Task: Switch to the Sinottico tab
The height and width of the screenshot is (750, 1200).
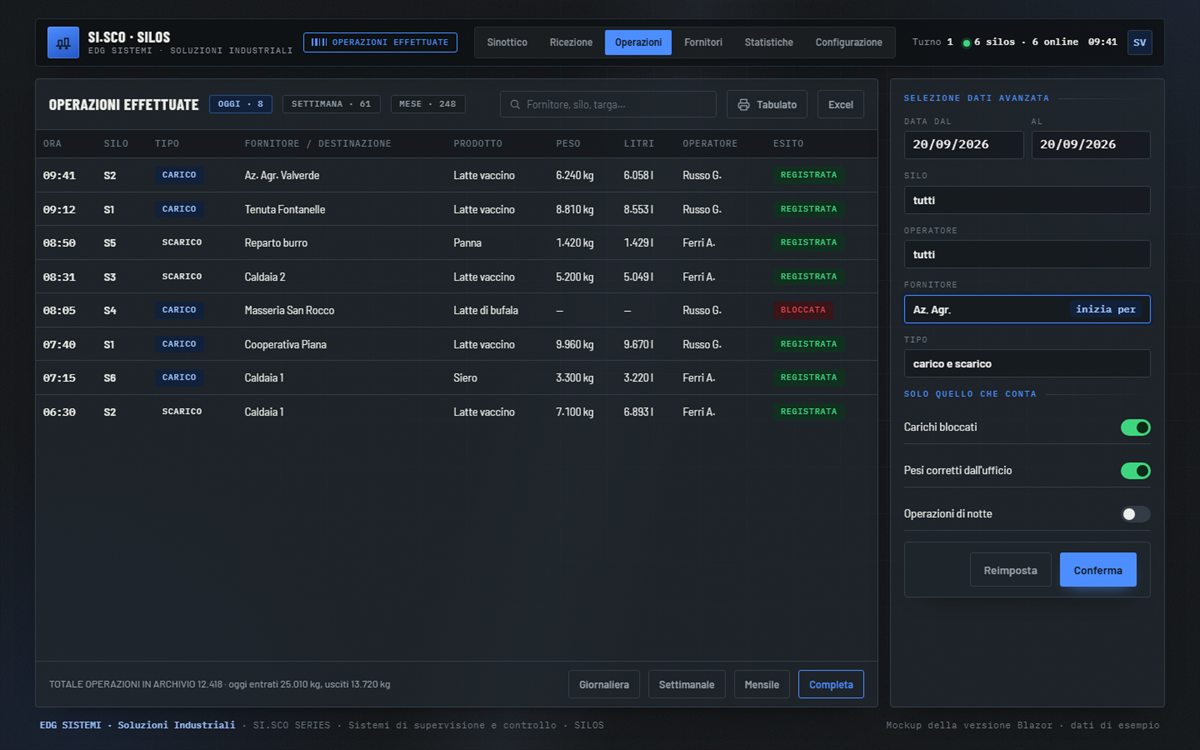Action: pyautogui.click(x=507, y=42)
